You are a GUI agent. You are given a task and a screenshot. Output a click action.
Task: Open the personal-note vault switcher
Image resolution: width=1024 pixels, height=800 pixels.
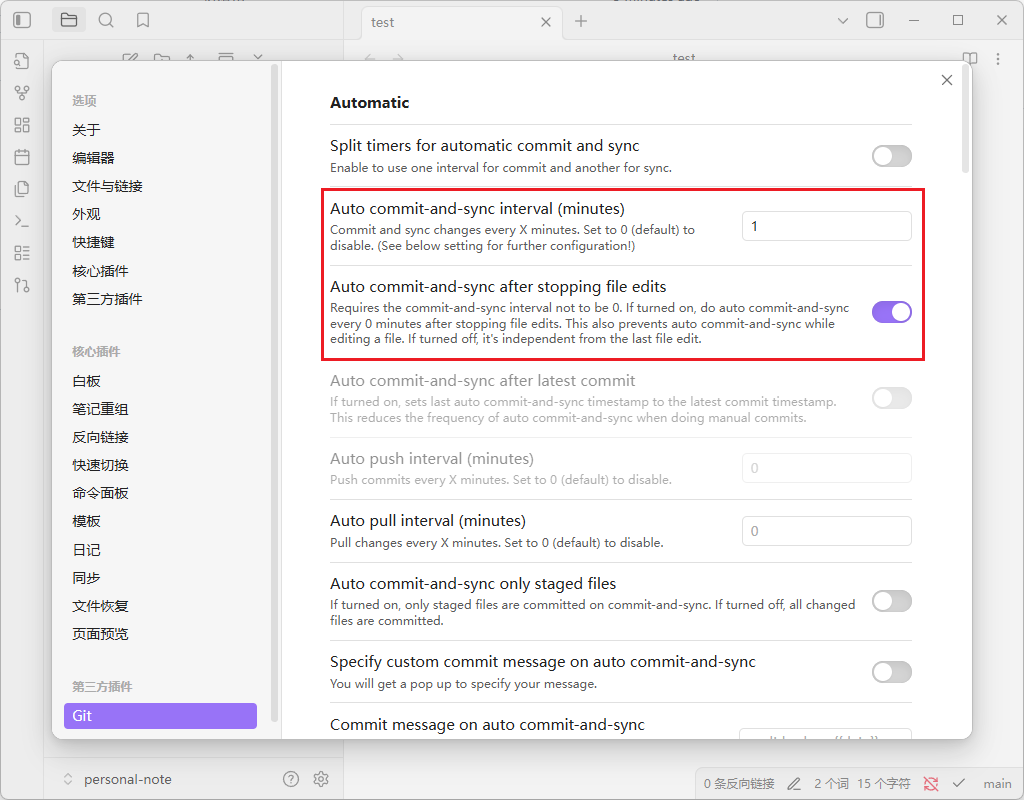(x=117, y=779)
